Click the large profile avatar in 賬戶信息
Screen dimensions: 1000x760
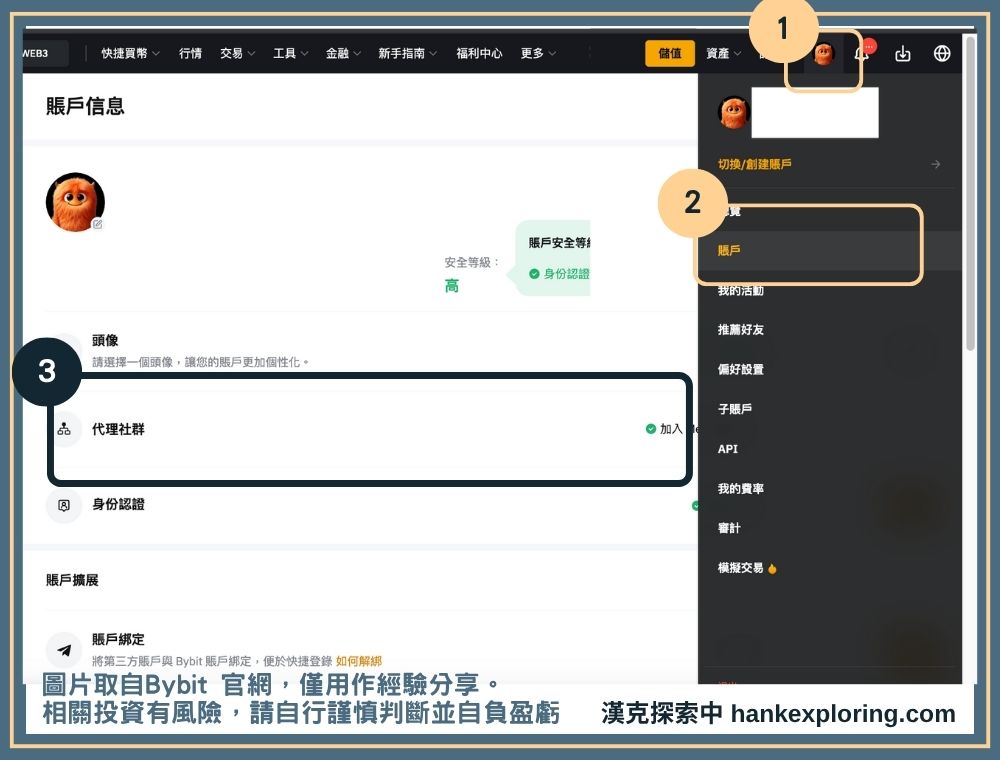point(75,201)
